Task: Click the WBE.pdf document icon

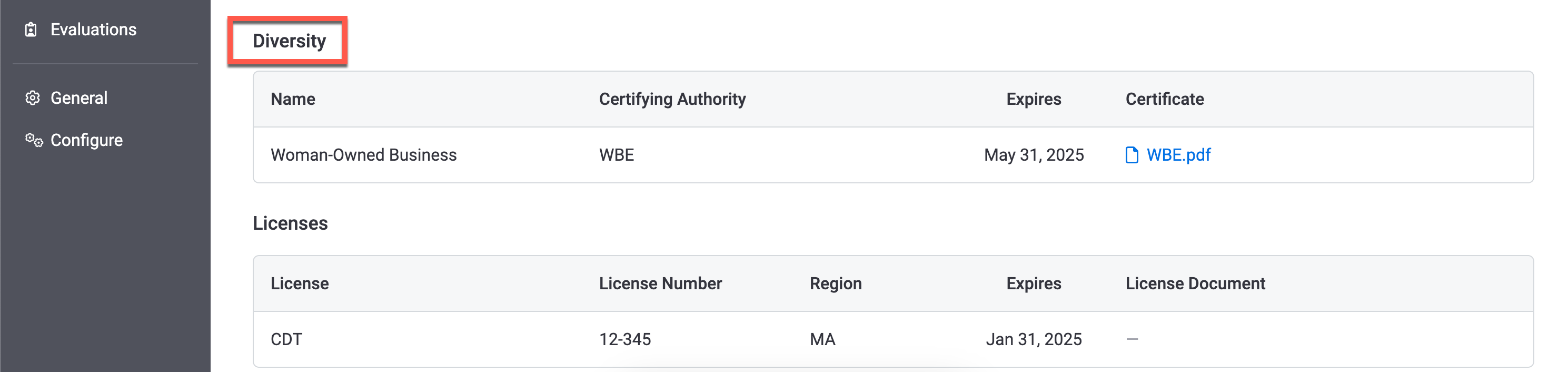Action: click(1132, 155)
